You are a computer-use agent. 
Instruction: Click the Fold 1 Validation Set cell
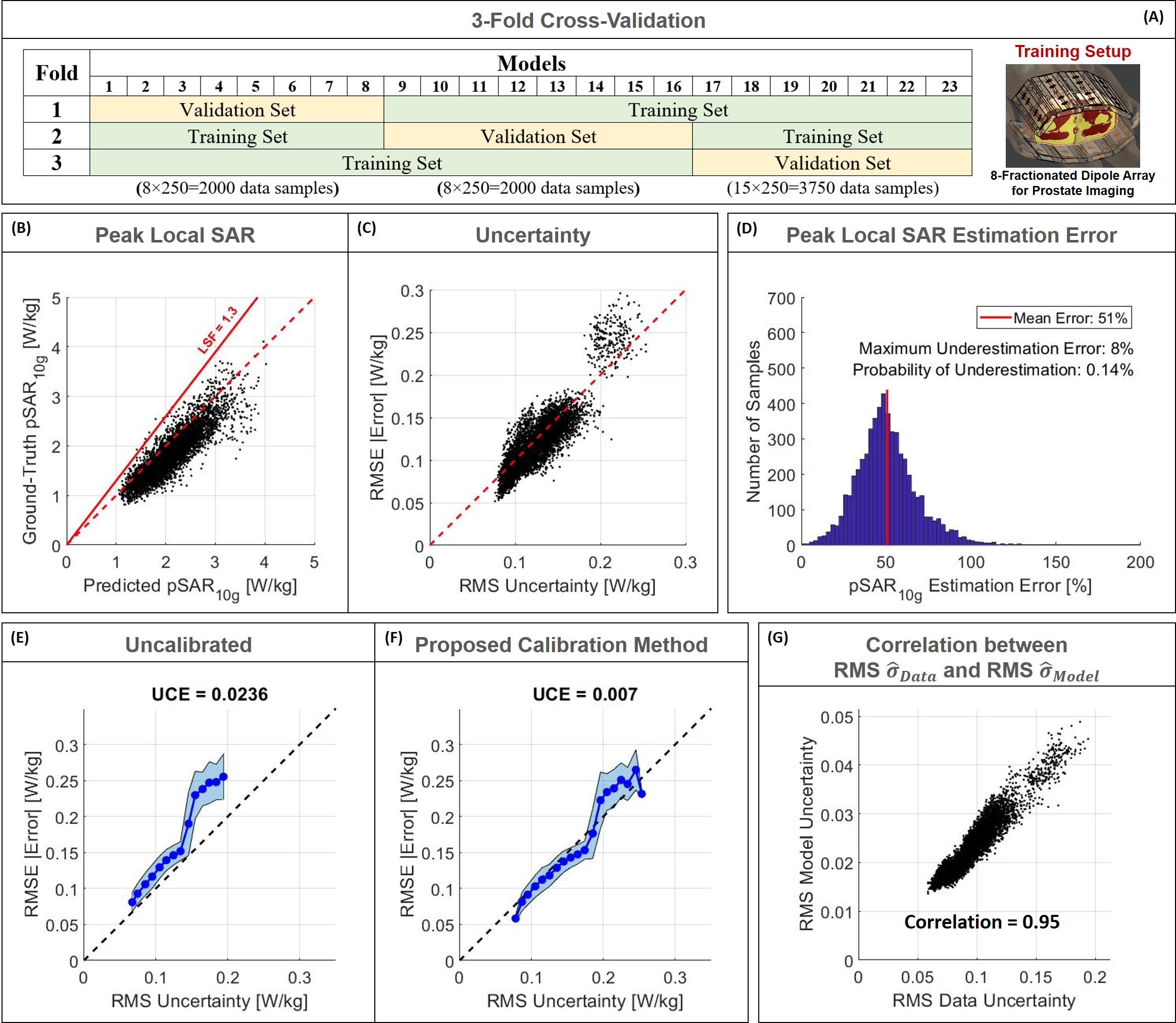237,110
